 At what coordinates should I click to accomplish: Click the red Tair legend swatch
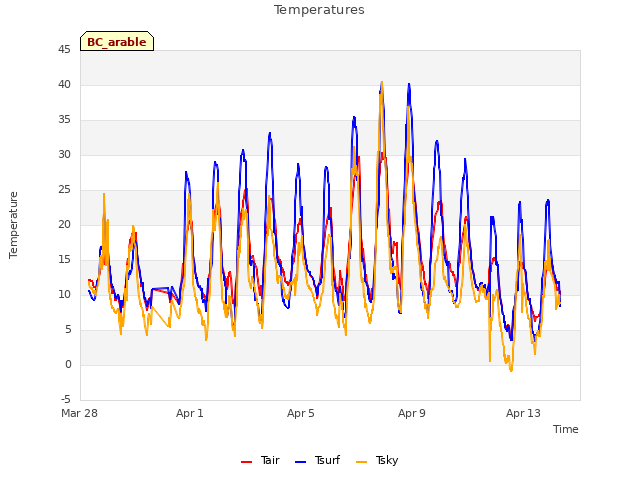click(247, 462)
